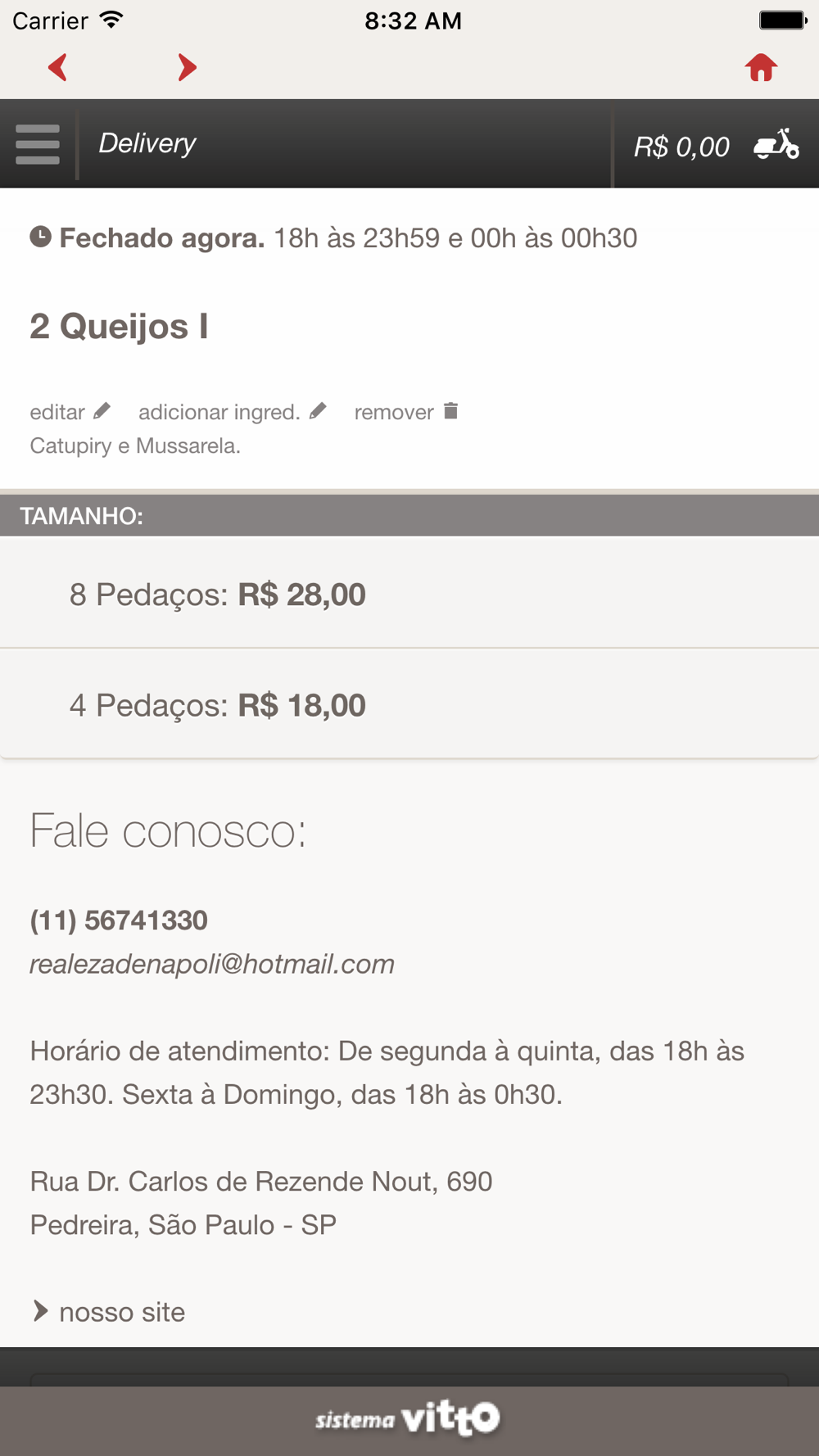This screenshot has height=1456, width=819.
Task: Tap the clock icon beside Fechado agora
Action: 41,237
